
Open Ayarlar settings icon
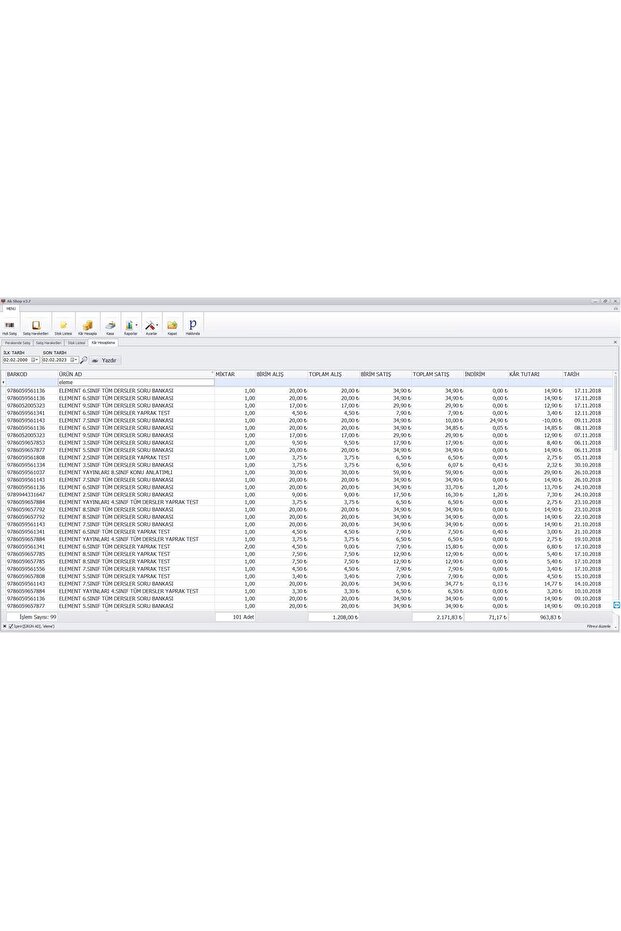tap(151, 327)
